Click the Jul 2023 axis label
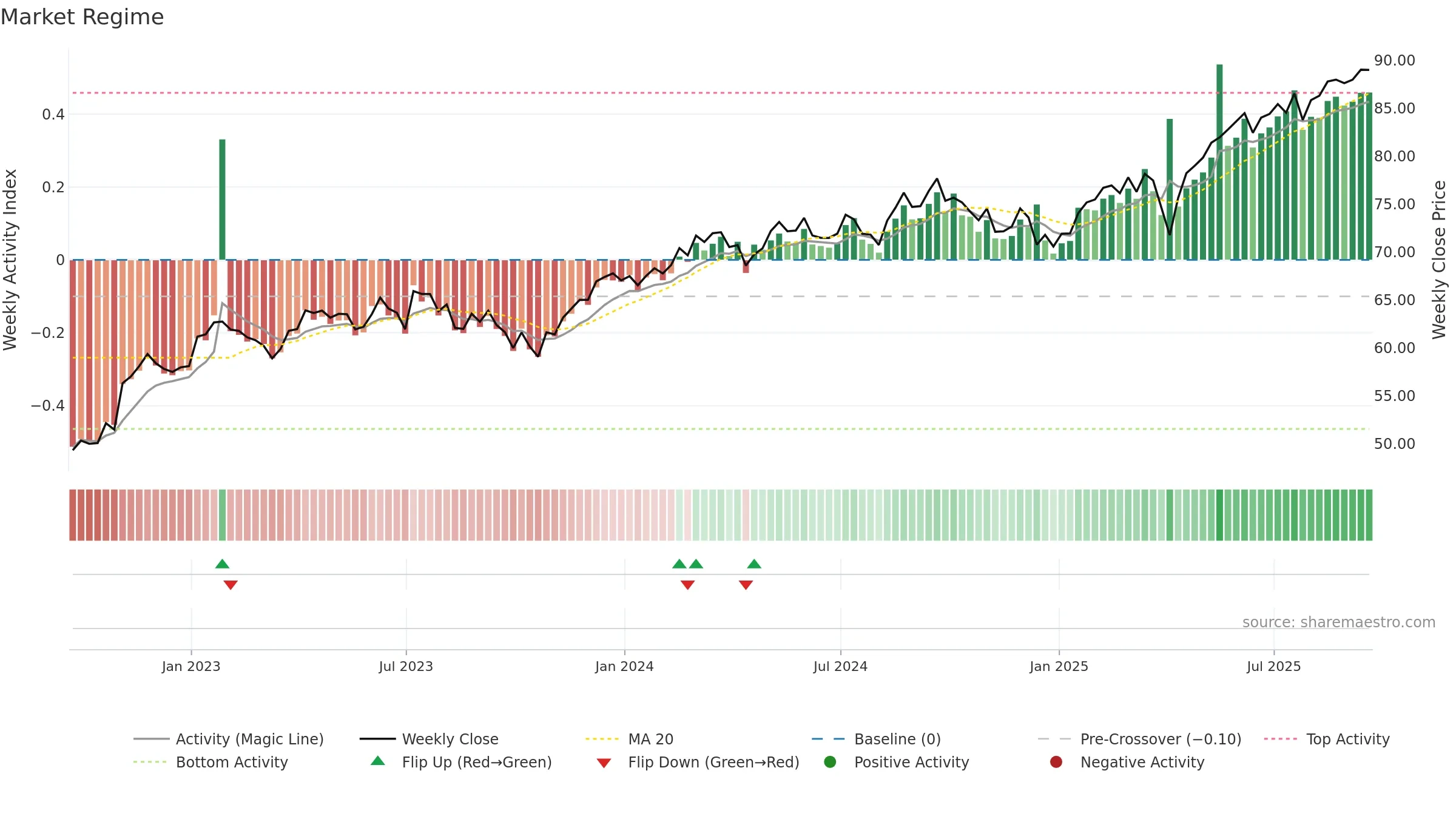 tap(406, 667)
